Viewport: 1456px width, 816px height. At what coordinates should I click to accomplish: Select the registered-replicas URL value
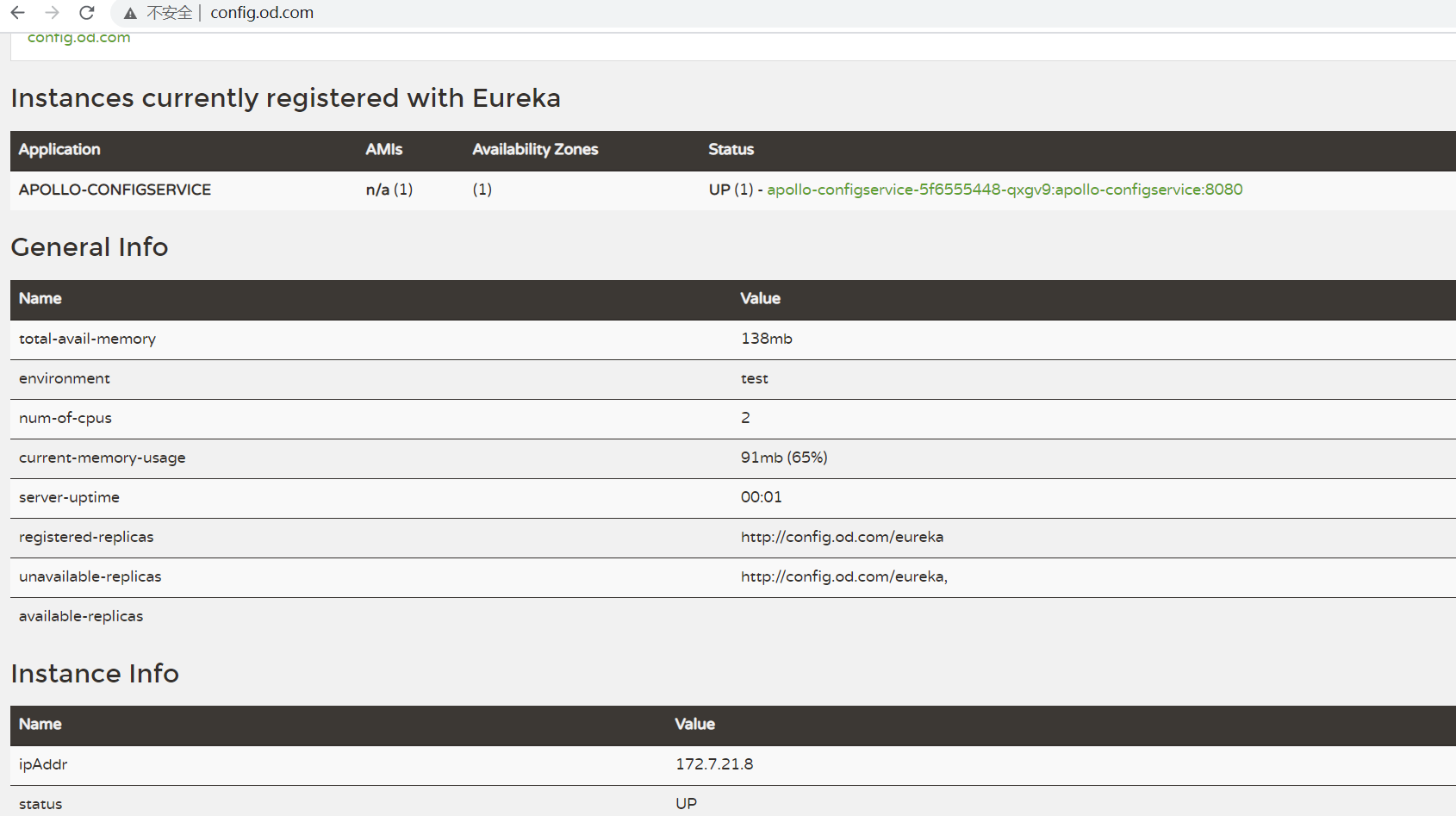point(842,537)
